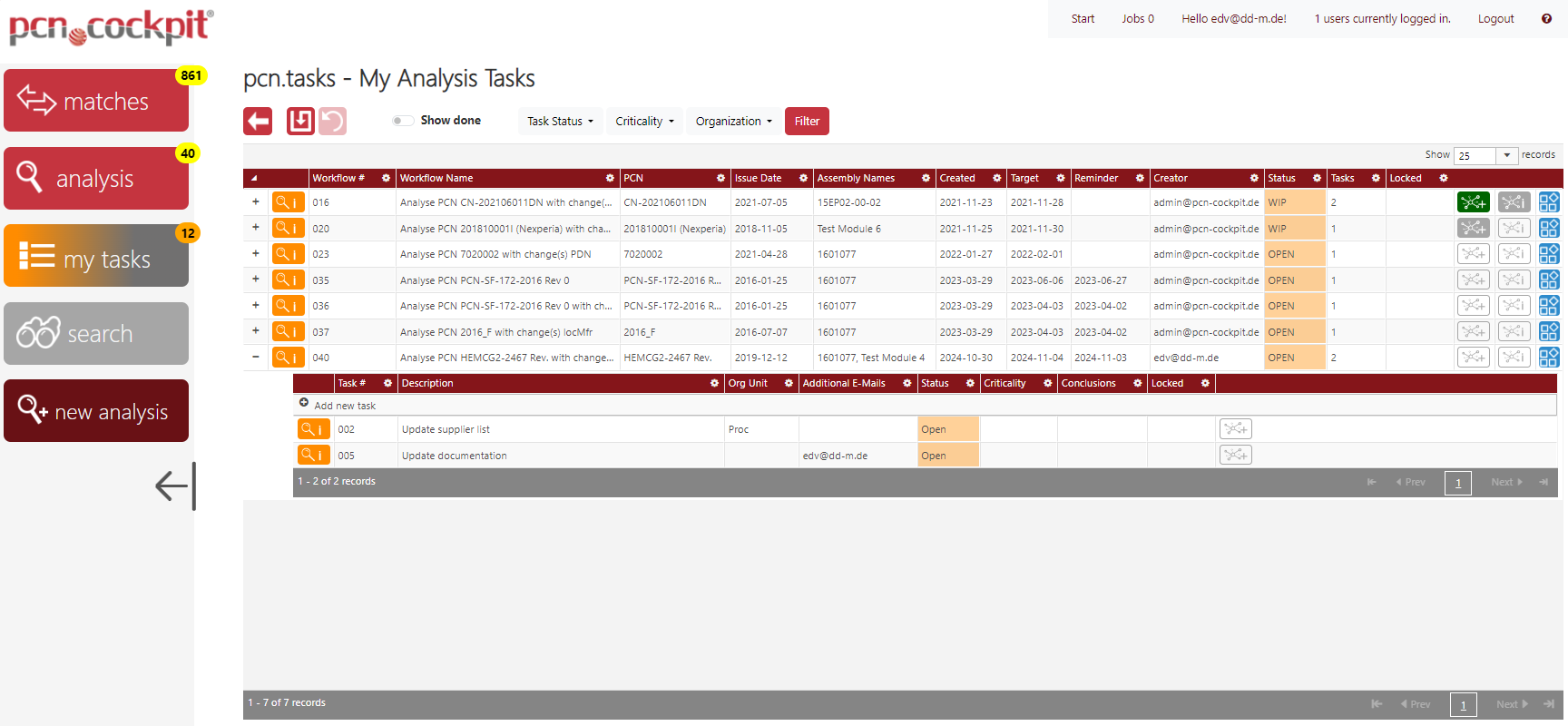Open details icon for workflow 035
The height and width of the screenshot is (726, 1568).
click(x=288, y=280)
